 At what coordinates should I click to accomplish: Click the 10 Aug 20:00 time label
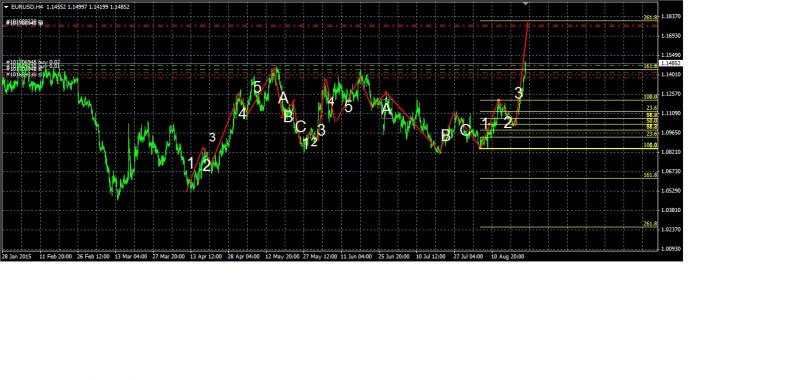tap(508, 257)
